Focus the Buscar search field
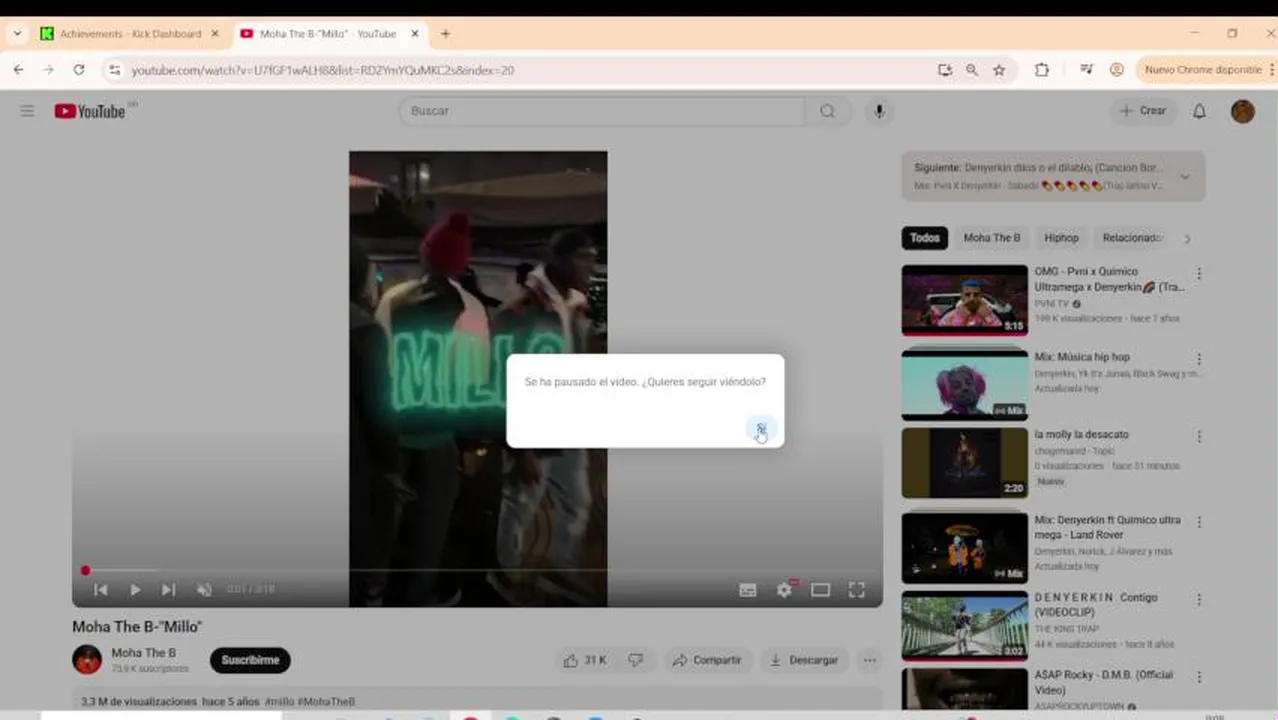The image size is (1278, 720). [602, 111]
